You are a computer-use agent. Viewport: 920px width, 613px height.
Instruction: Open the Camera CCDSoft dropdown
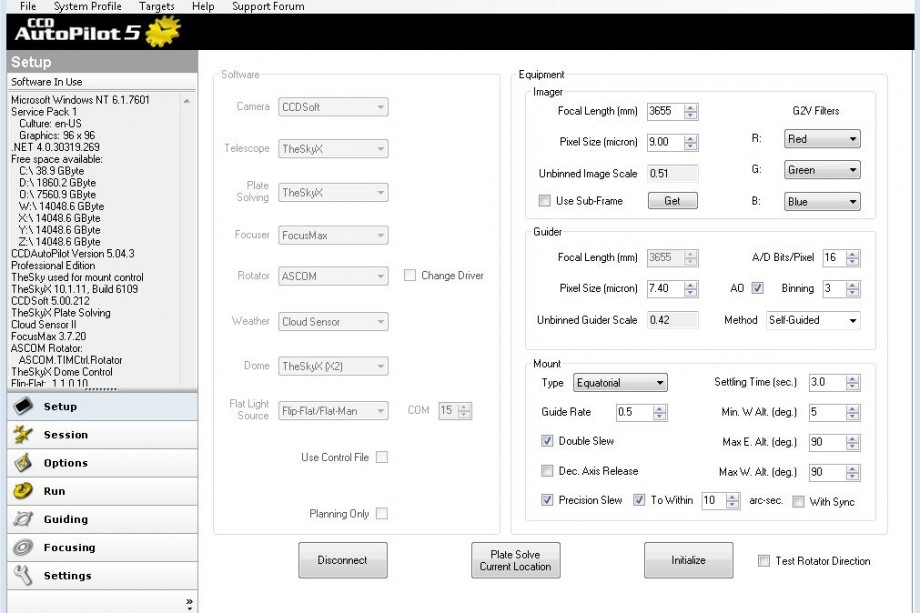(x=333, y=107)
